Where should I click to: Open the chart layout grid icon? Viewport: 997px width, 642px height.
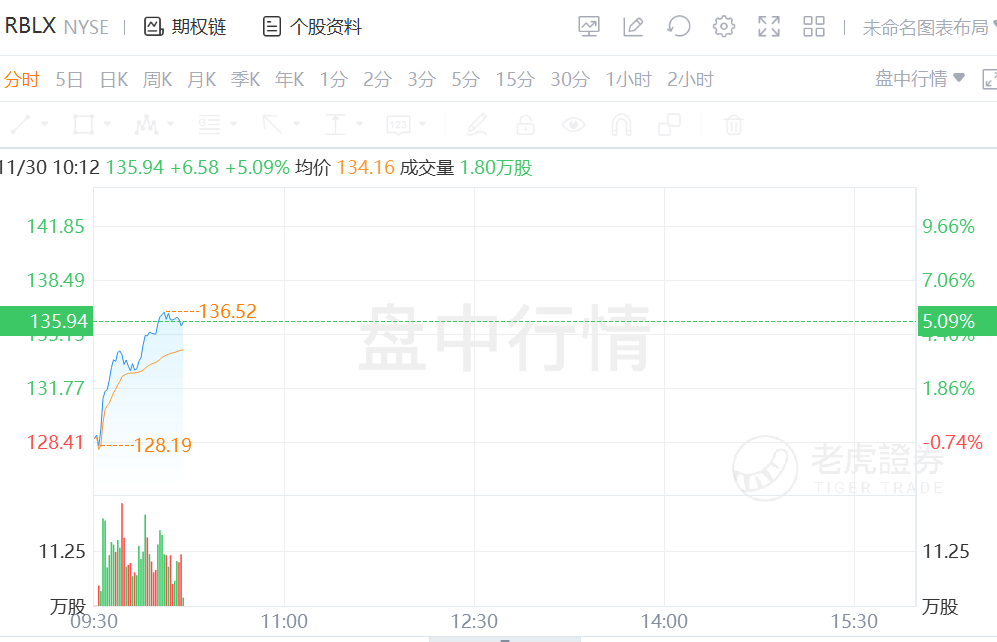tap(814, 27)
